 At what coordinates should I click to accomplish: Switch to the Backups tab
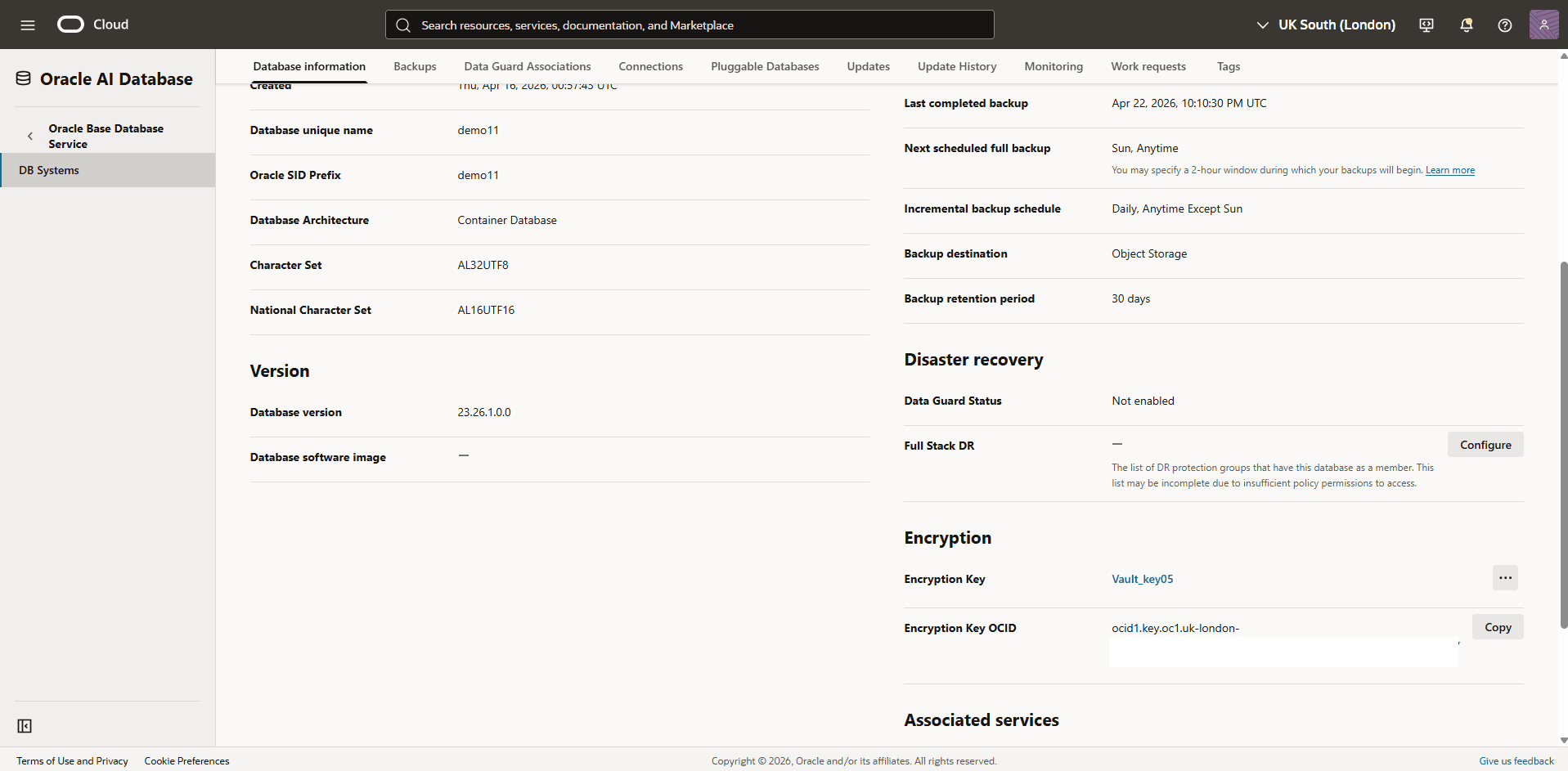[415, 66]
